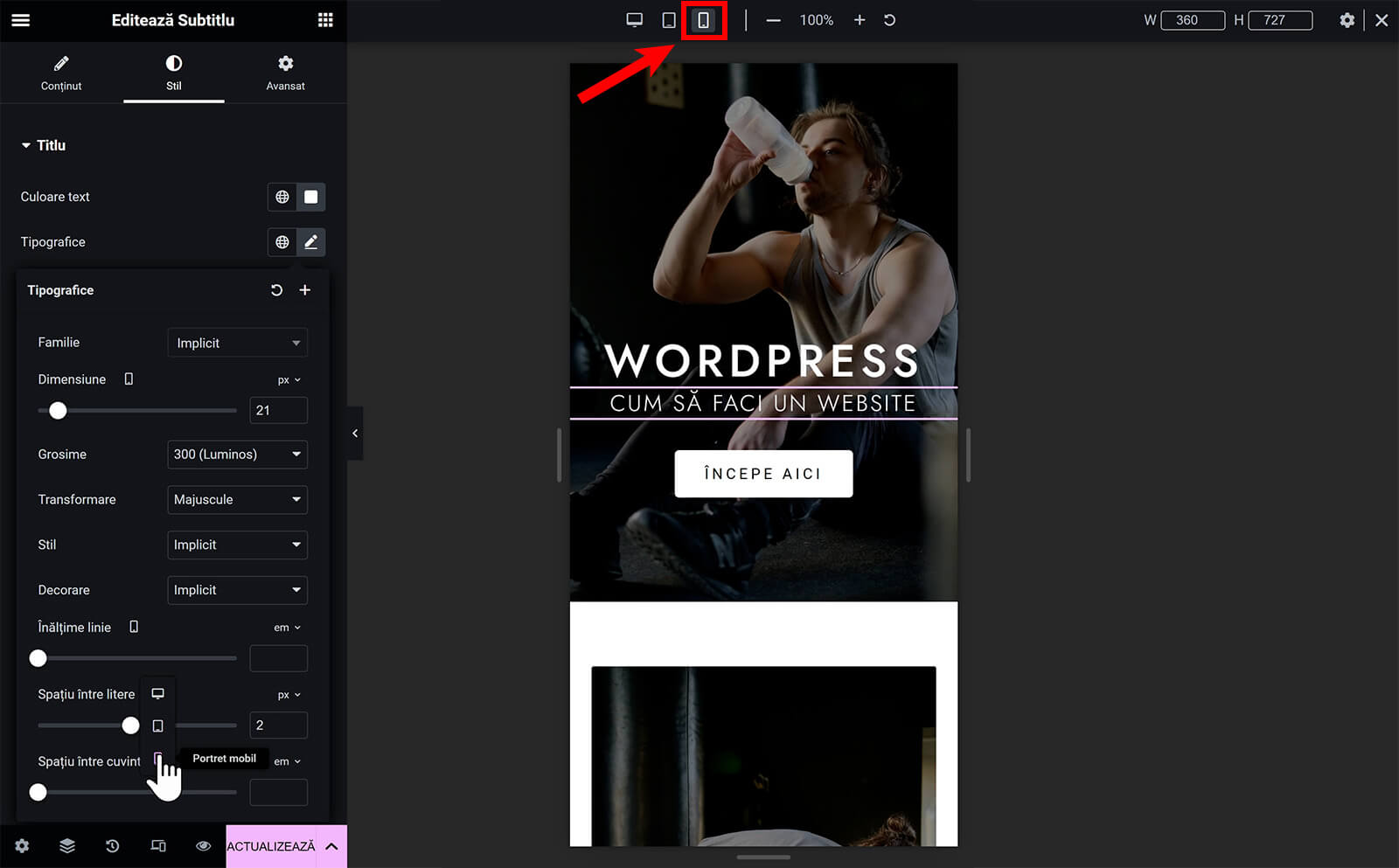
Task: Open the Grosime dropdown showing 300 (Luminos)
Action: tap(237, 455)
